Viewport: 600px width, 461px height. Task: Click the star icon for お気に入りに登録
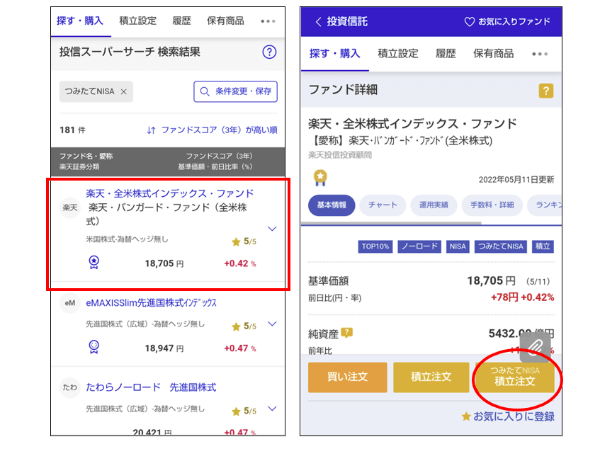coord(465,415)
